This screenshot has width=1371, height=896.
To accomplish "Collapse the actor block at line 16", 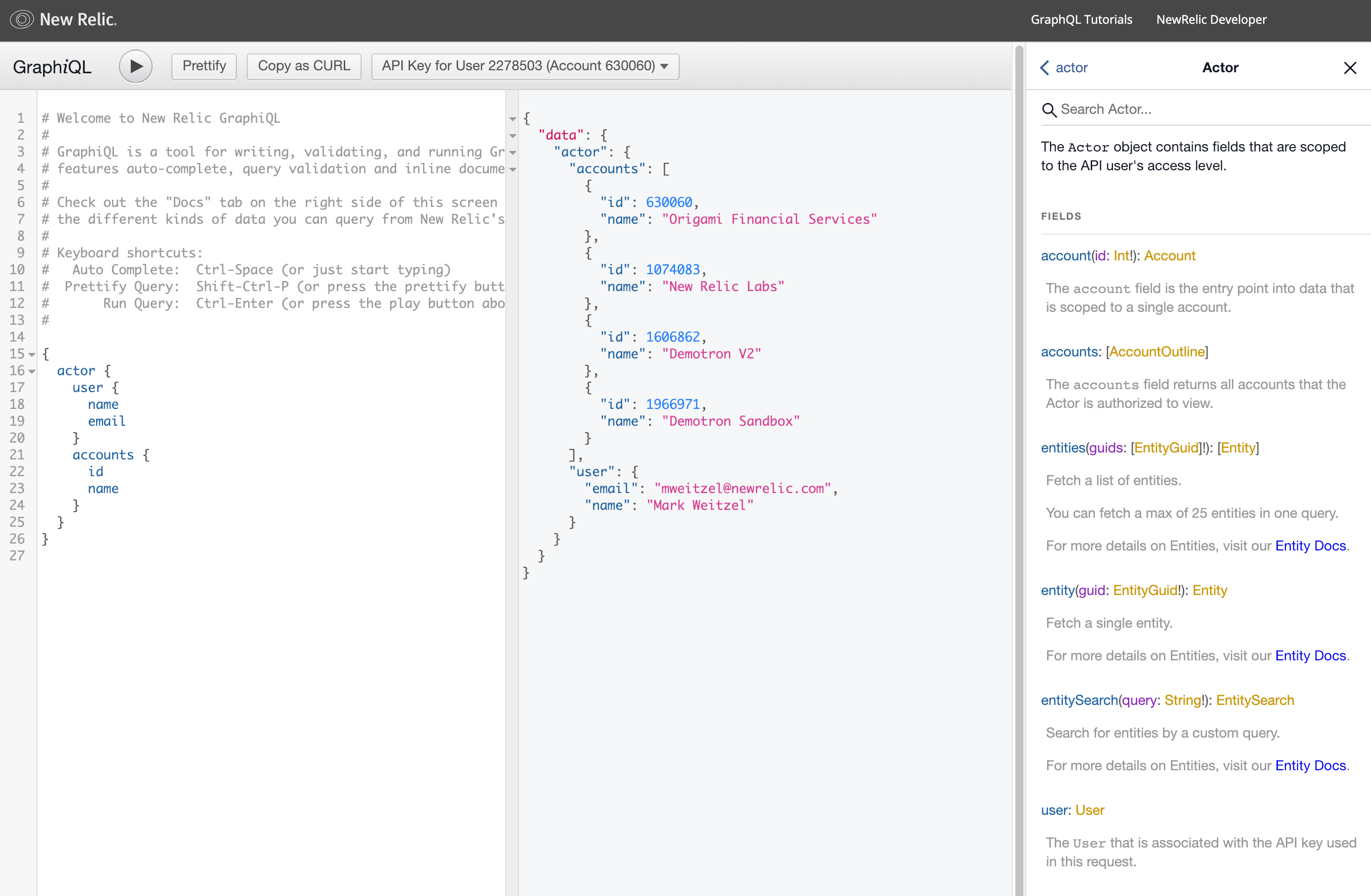I will [x=32, y=371].
